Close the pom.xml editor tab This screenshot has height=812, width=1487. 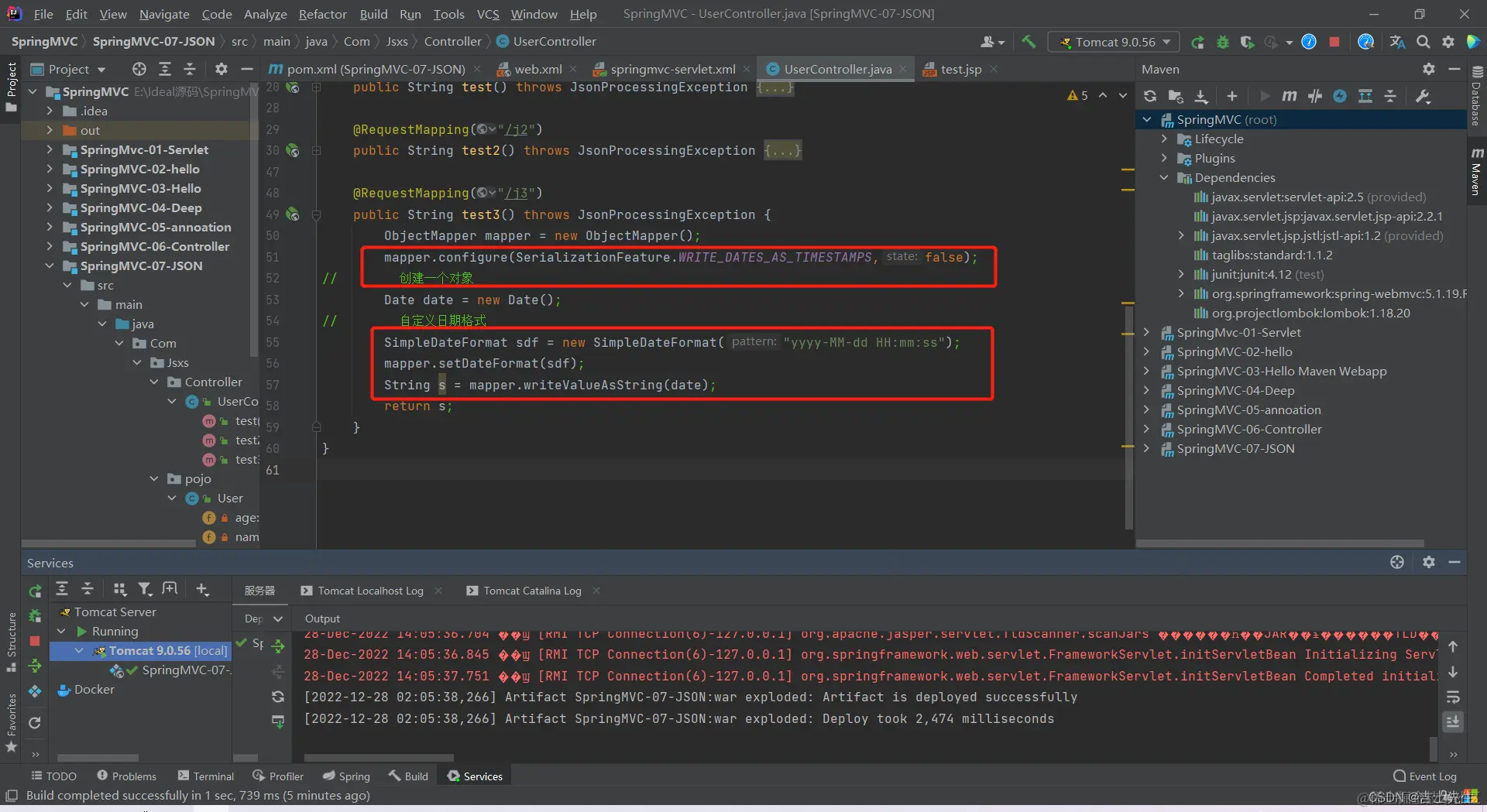pyautogui.click(x=477, y=69)
